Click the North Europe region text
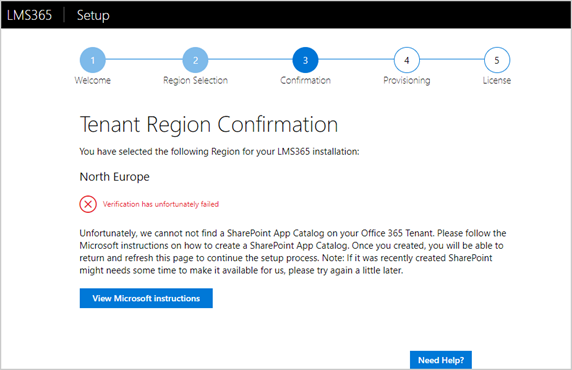The height and width of the screenshot is (370, 572). coord(115,177)
